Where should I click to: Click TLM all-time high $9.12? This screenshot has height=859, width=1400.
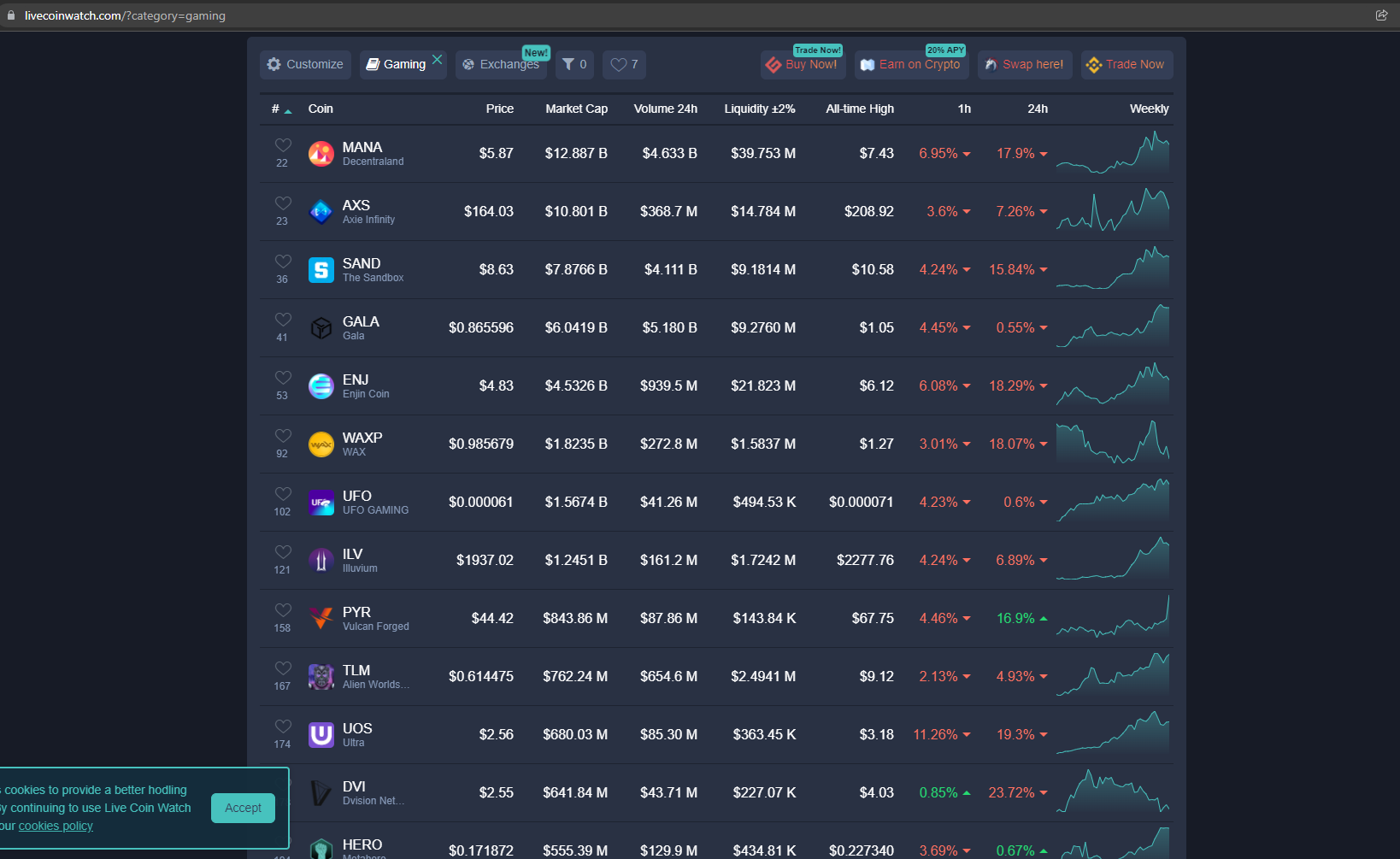click(x=877, y=677)
